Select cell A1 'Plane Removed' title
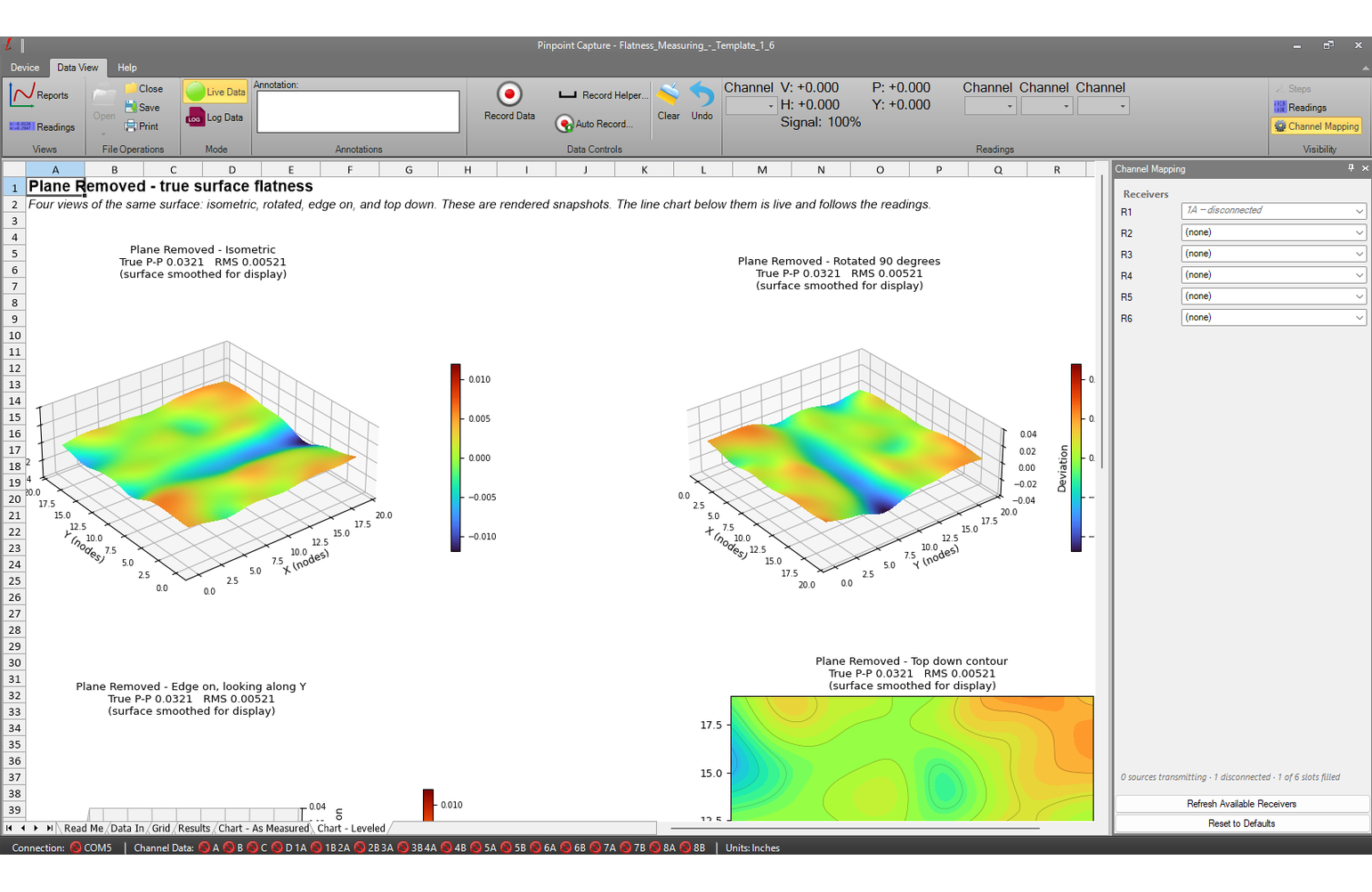Screen dimensions: 1372x892 coord(55,187)
